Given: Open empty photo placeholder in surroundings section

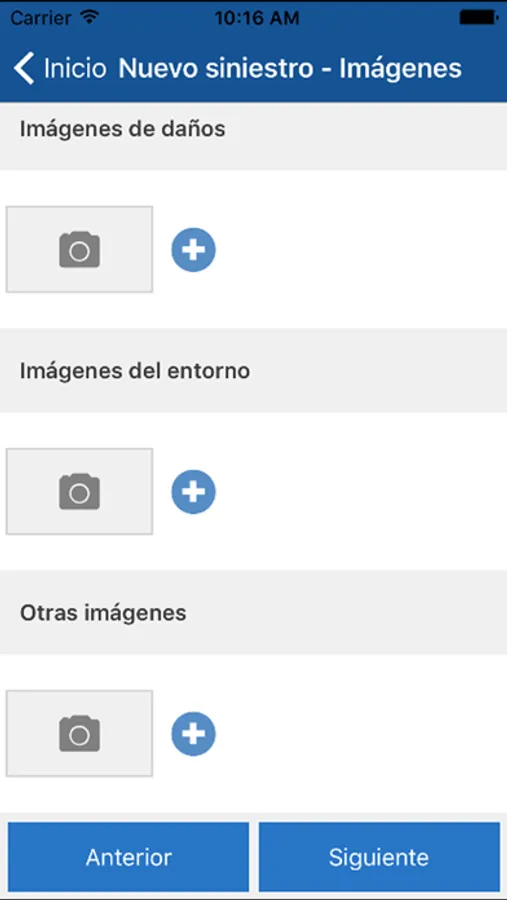Looking at the screenshot, I should (x=79, y=491).
